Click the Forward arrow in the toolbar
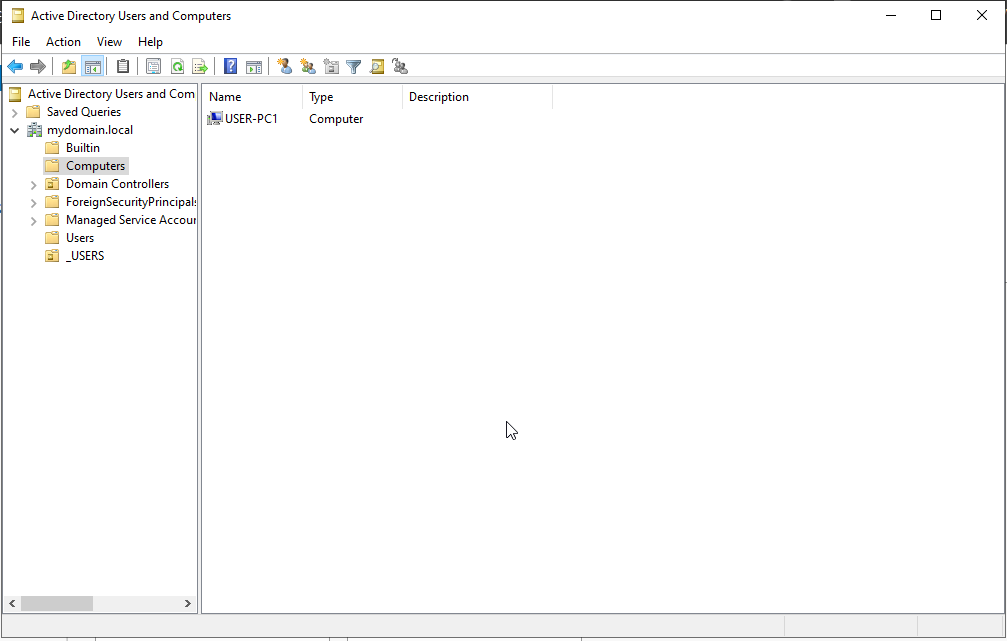This screenshot has width=1007, height=641. [38, 66]
